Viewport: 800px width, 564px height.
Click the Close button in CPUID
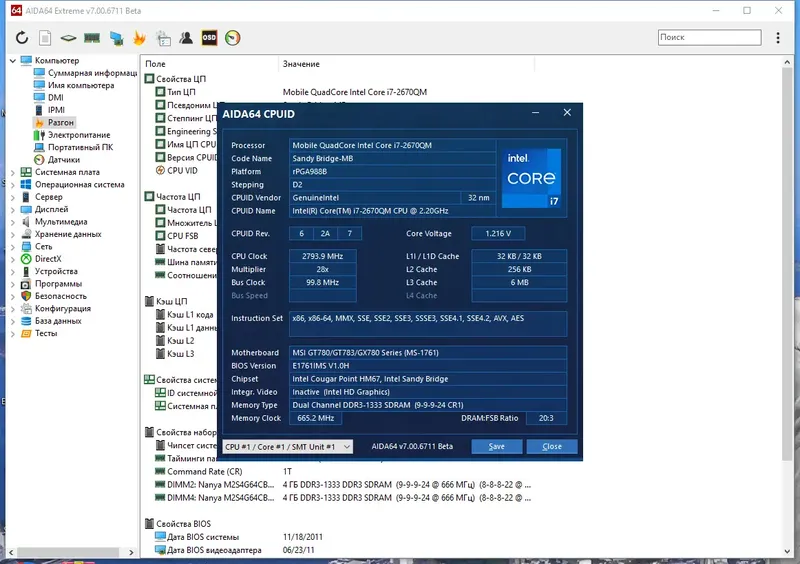point(552,447)
